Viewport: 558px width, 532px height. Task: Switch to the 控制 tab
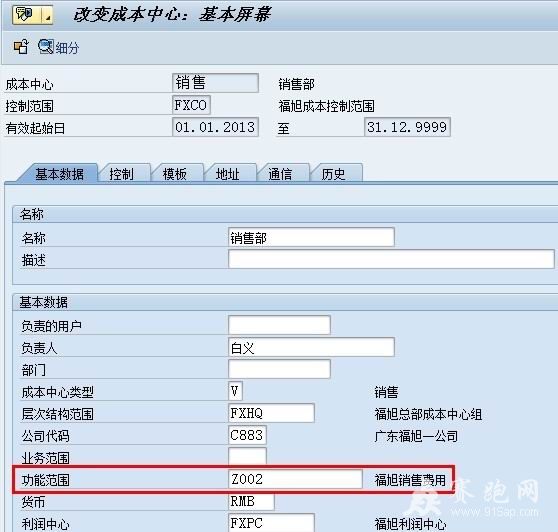[122, 174]
